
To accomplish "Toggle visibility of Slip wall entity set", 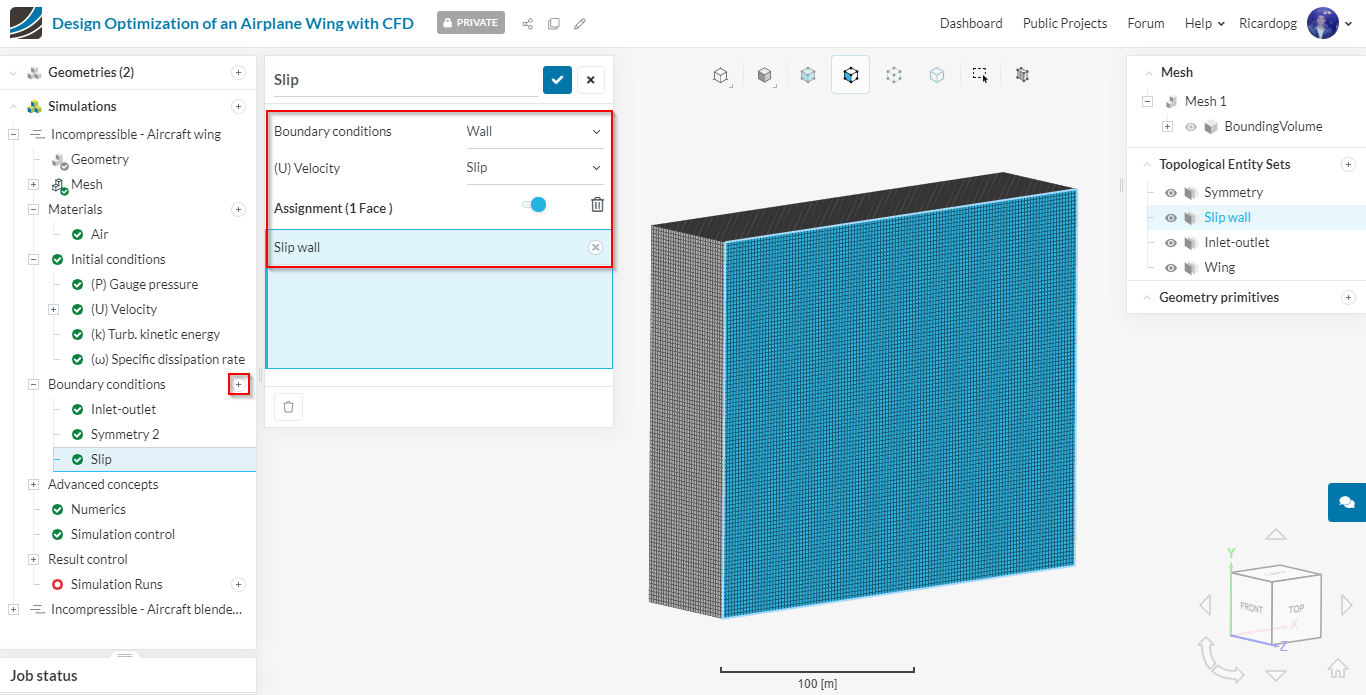I will (1171, 217).
